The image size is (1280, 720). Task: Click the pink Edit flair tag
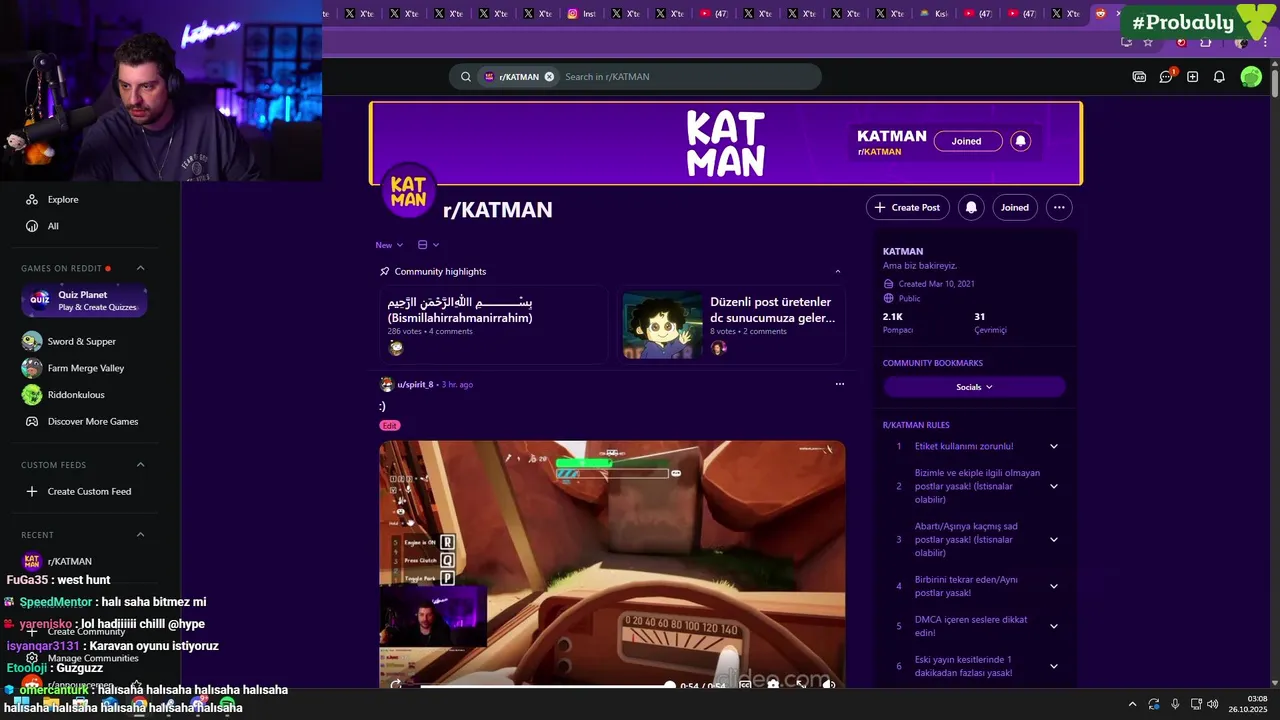389,425
